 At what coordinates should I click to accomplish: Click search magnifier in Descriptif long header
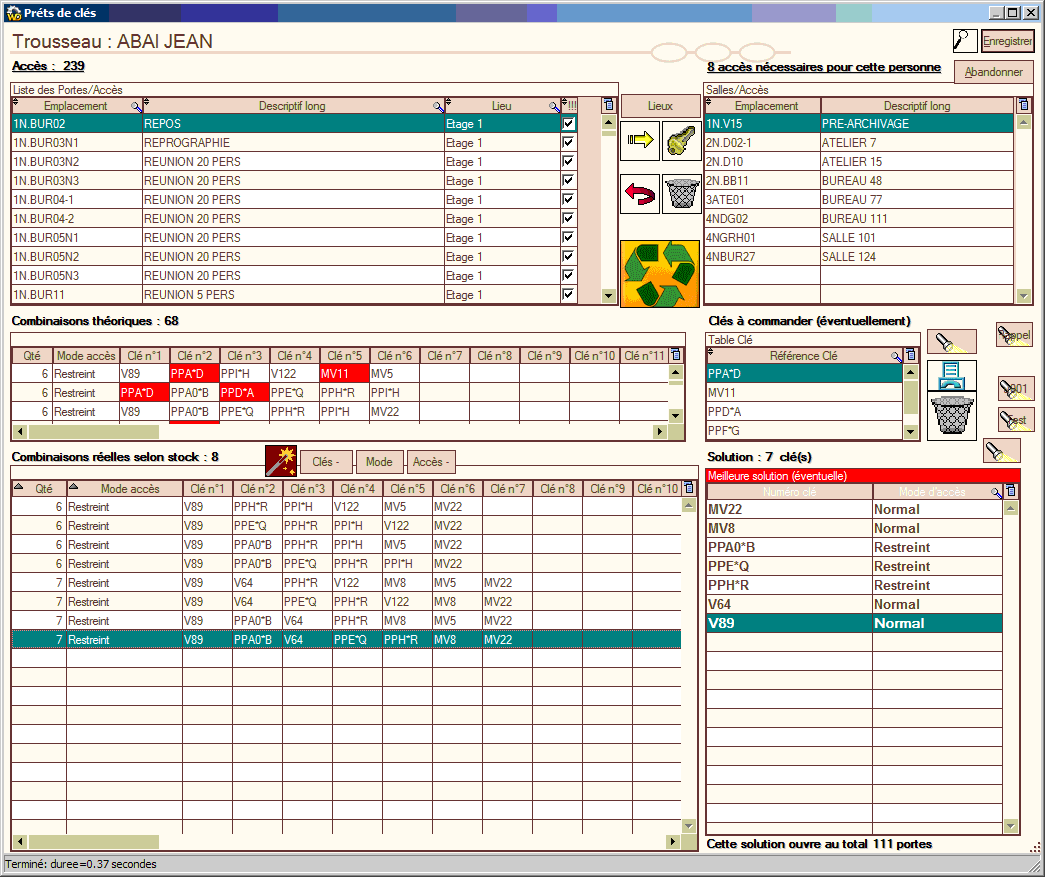438,107
